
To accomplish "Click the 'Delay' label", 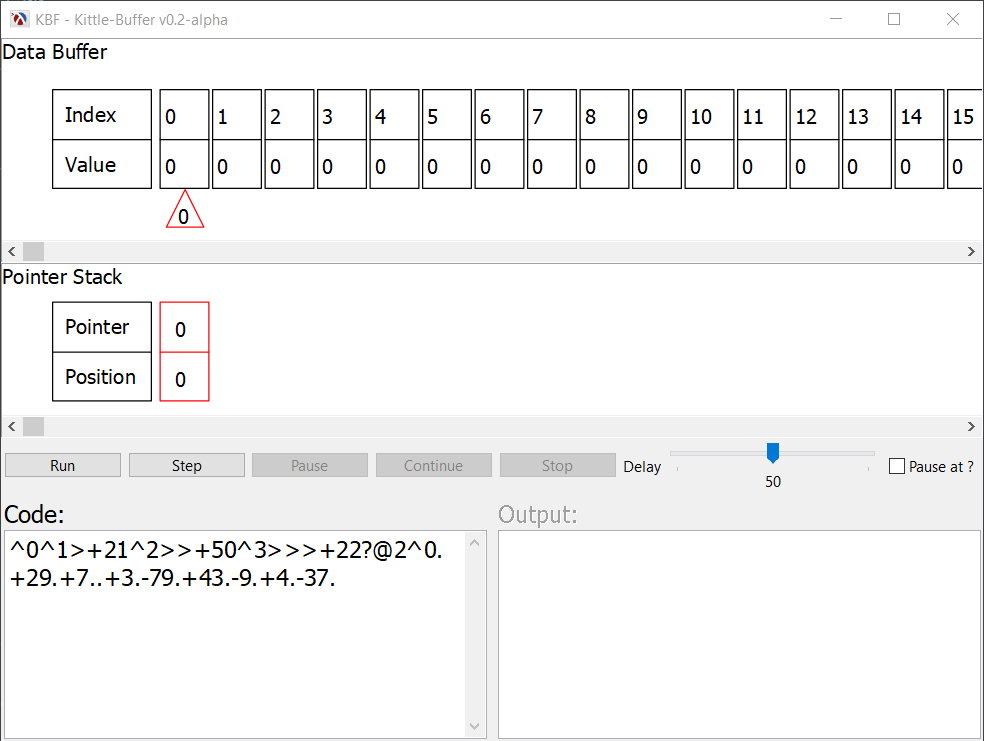I will coord(642,467).
